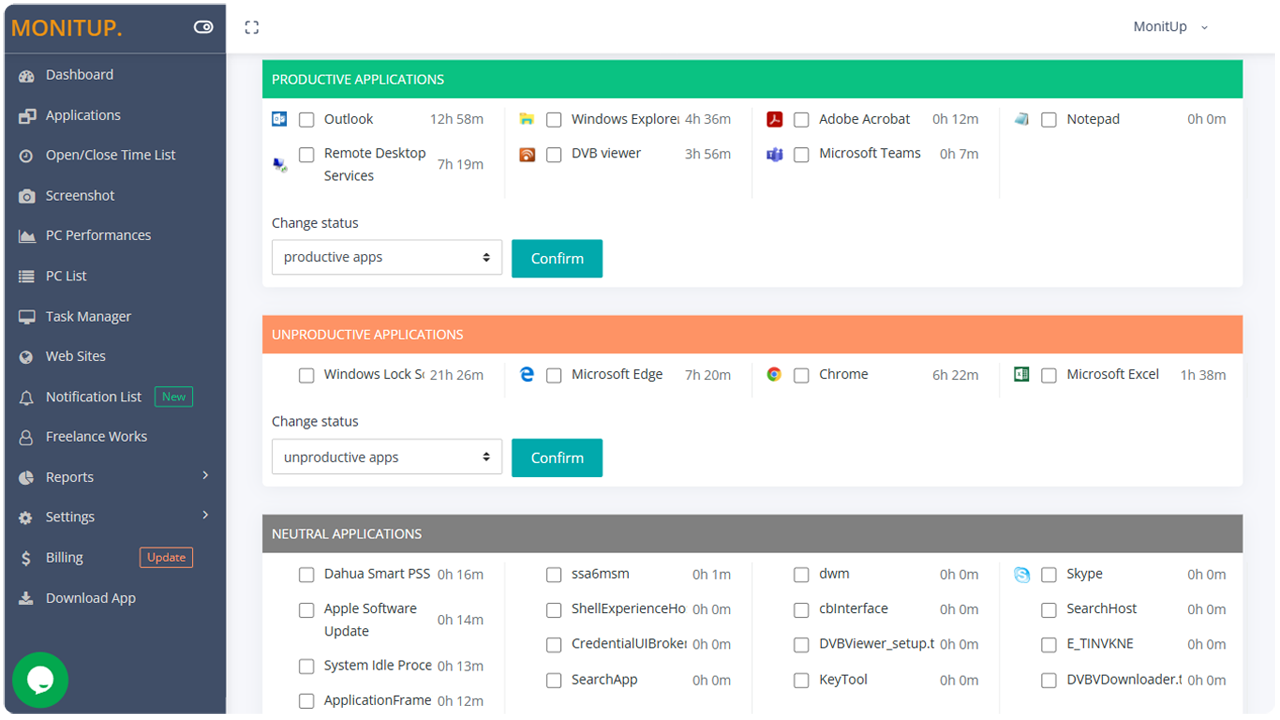Screen dimensions: 1280x720
Task: Click the Screenshot camera icon in sidebar
Action: 27,196
